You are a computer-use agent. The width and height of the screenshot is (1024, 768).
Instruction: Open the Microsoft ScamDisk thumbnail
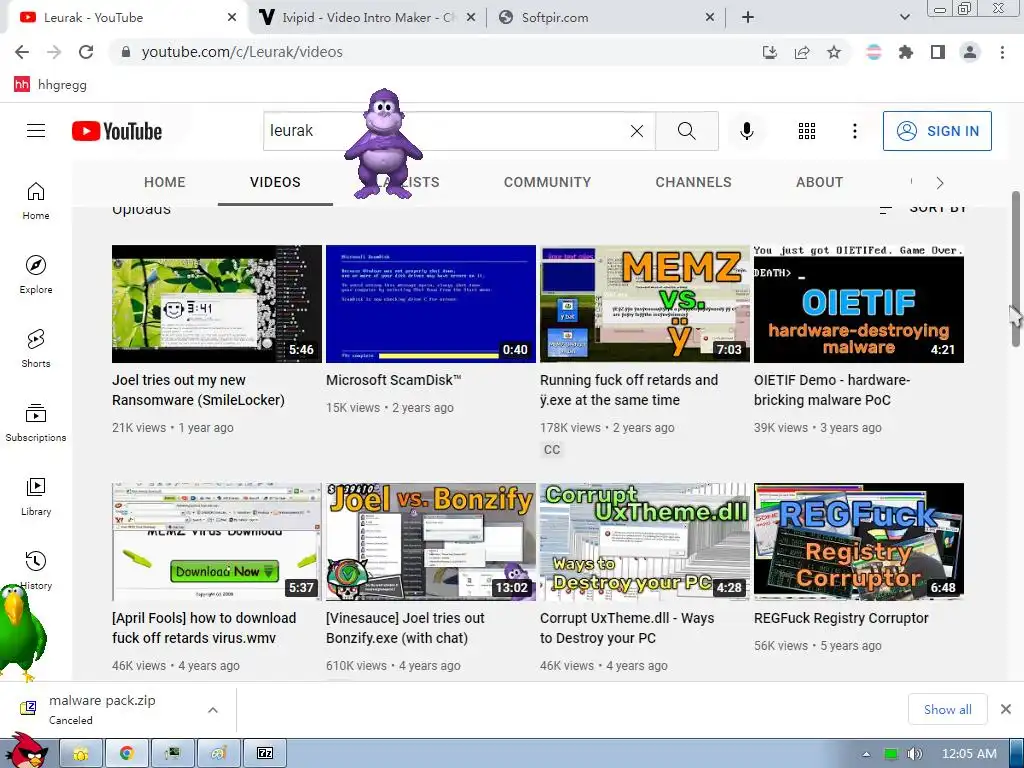[x=431, y=304]
